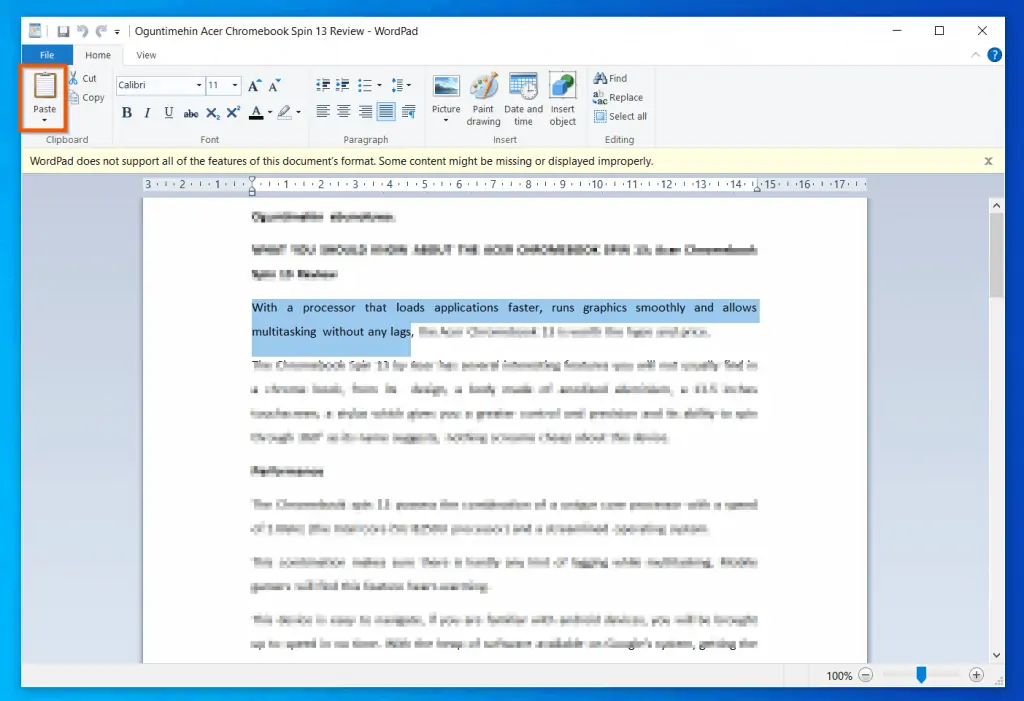Align text right

(x=365, y=112)
